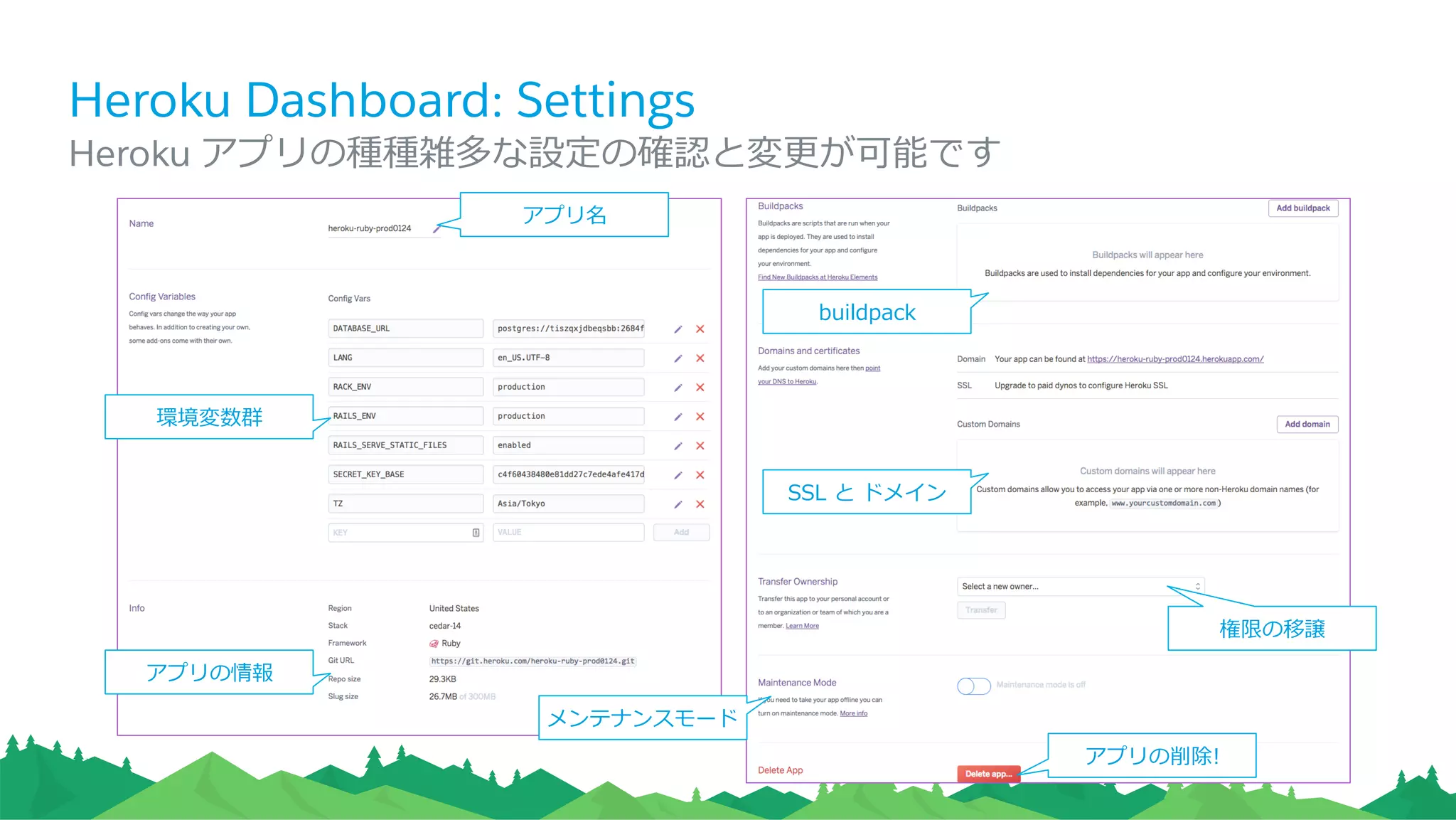Image resolution: width=1456 pixels, height=820 pixels.
Task: Follow the point your DNS to Heroku link
Action: [x=819, y=375]
